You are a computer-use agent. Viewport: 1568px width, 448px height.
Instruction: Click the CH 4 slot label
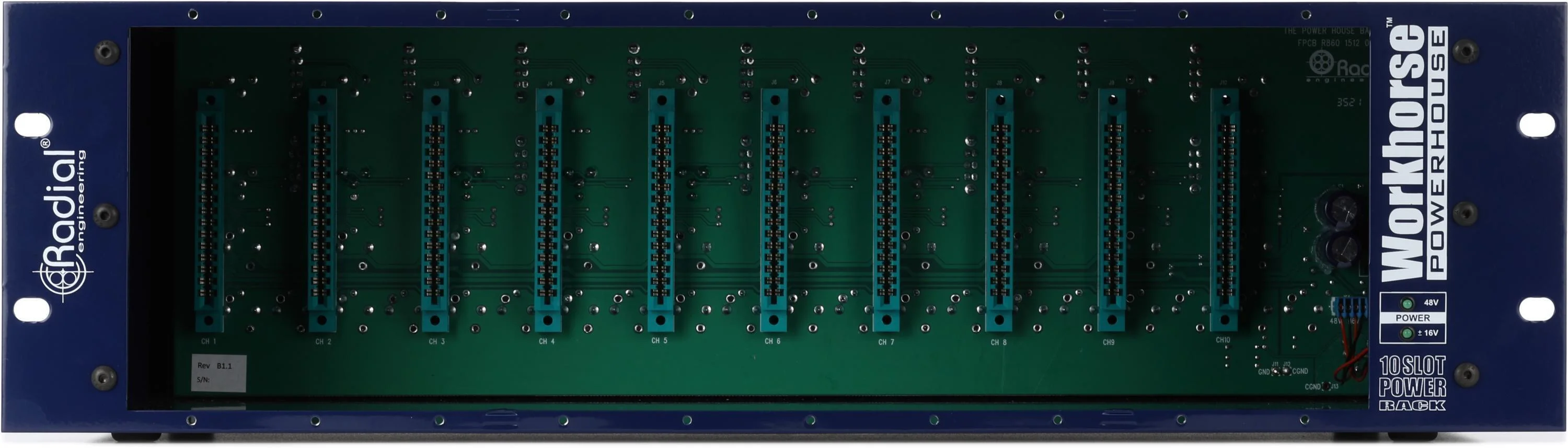tap(547, 341)
